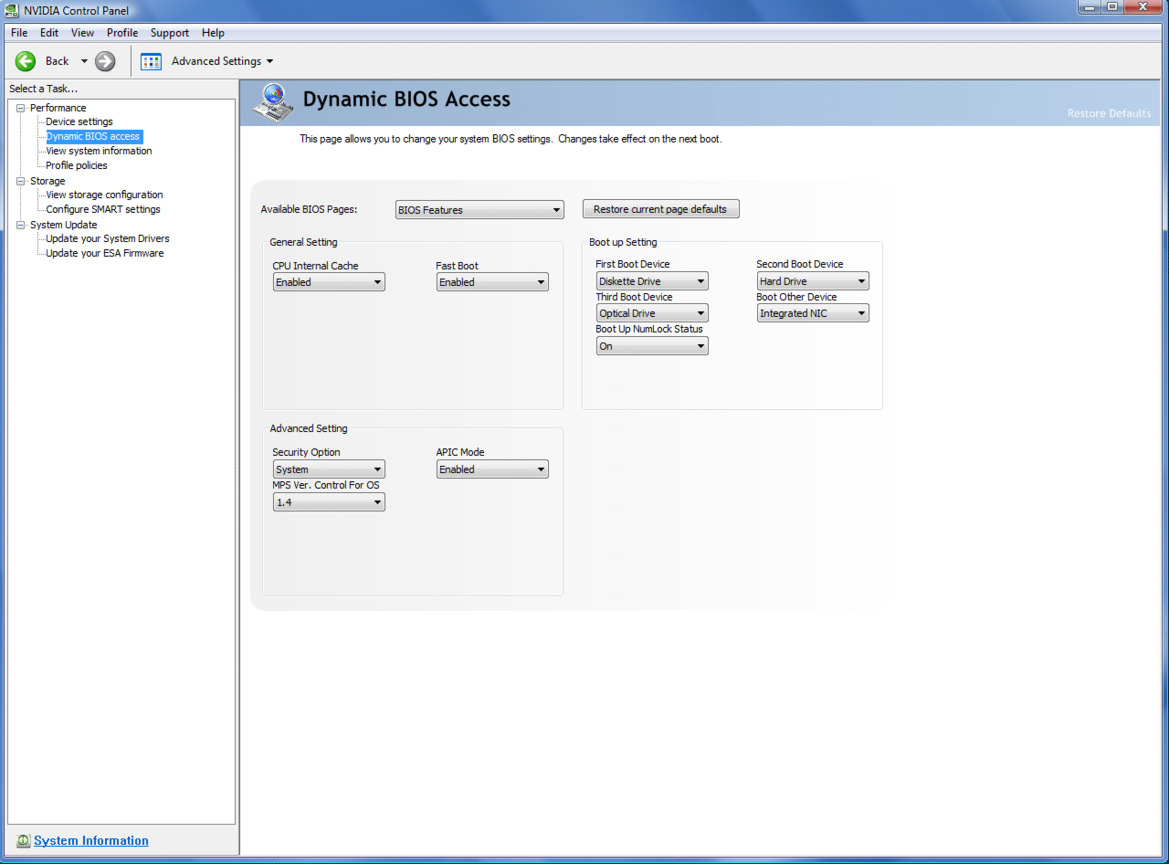Select Configure SMART settings task
1169x864 pixels.
[103, 209]
